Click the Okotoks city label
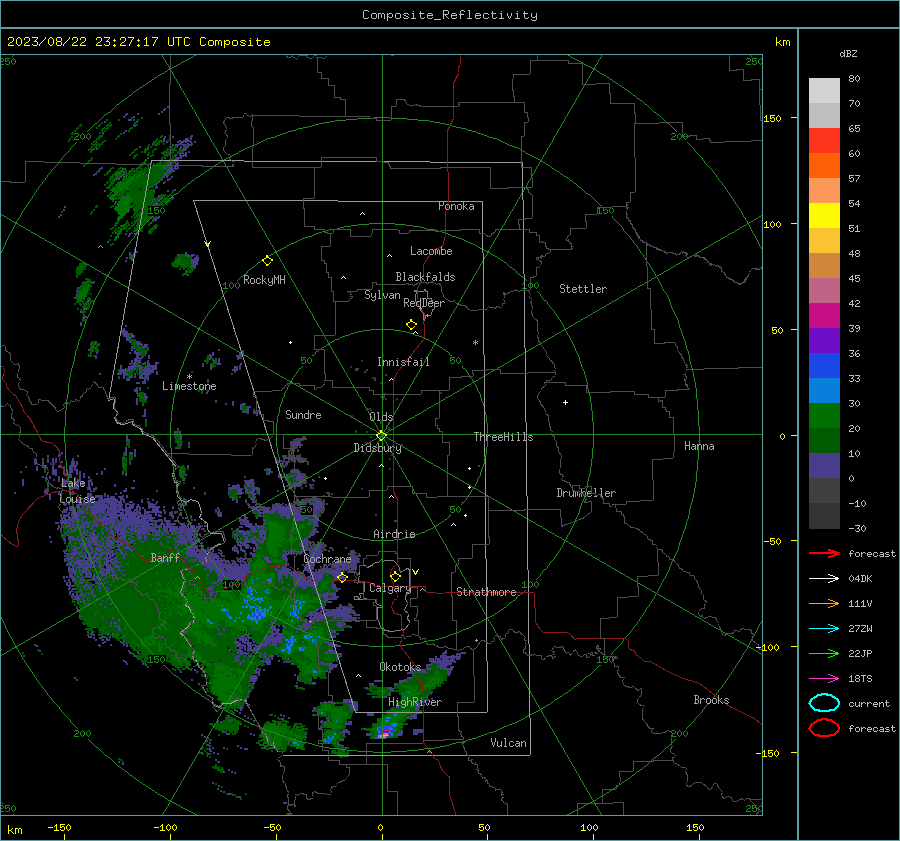The height and width of the screenshot is (841, 900). click(x=400, y=667)
